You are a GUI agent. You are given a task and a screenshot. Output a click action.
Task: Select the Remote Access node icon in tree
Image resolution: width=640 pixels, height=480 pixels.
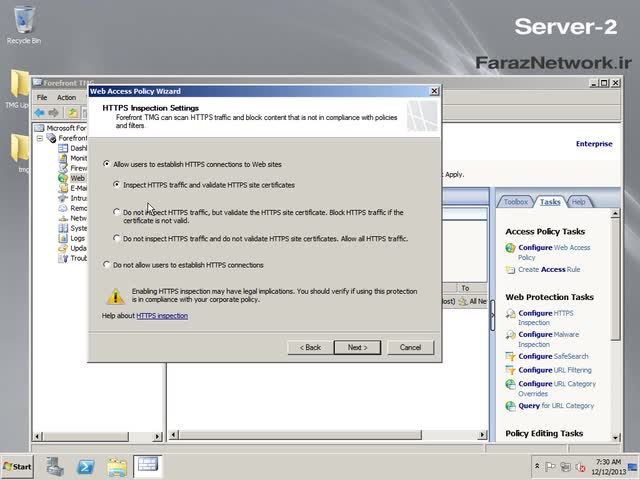pyautogui.click(x=63, y=208)
